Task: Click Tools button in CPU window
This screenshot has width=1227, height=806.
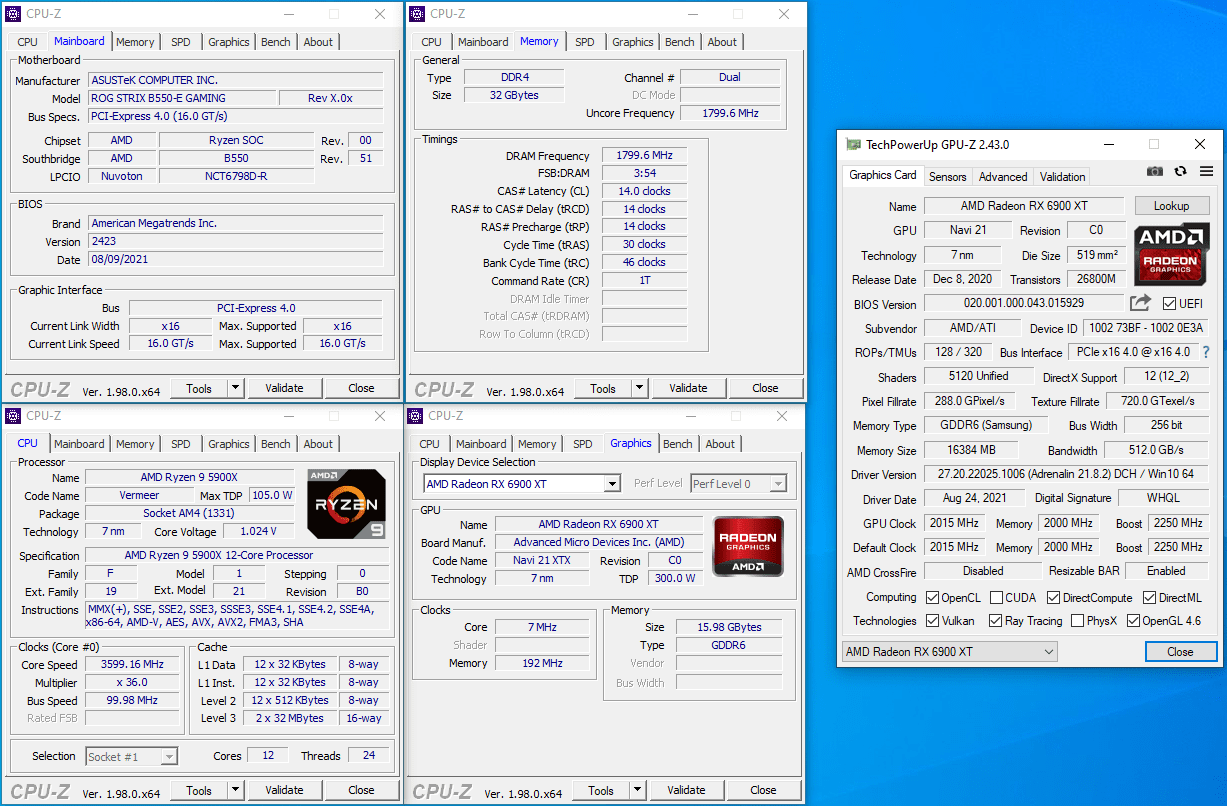Action: [x=199, y=790]
